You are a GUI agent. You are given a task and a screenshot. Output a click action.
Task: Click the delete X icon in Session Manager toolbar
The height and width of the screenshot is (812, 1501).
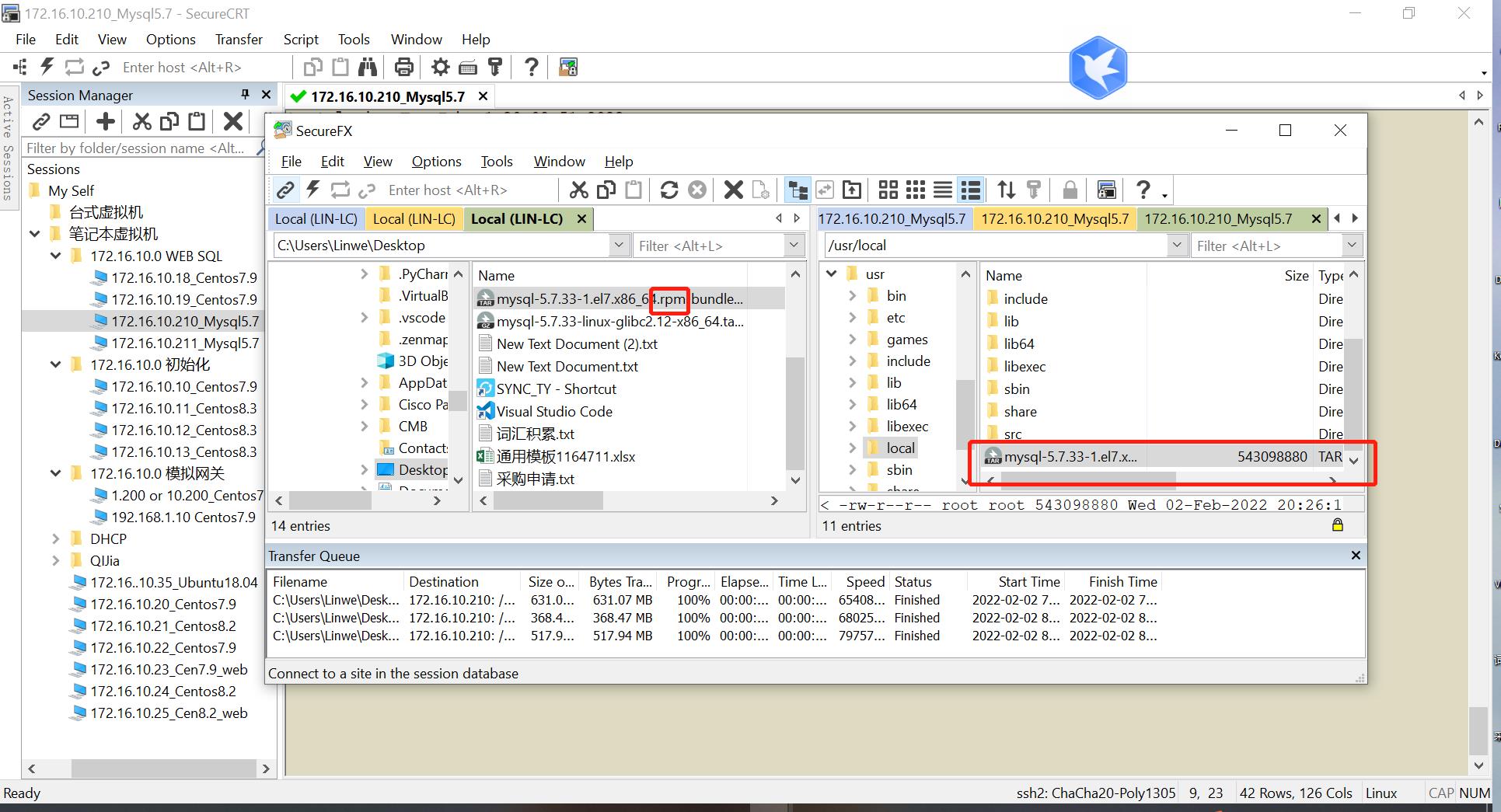tap(232, 120)
